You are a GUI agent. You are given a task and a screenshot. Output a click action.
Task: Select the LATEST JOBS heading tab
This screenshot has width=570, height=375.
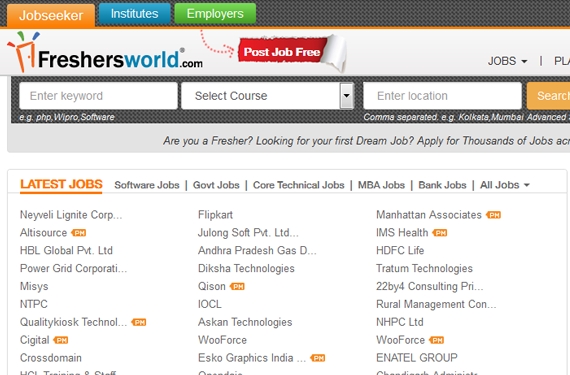(61, 185)
